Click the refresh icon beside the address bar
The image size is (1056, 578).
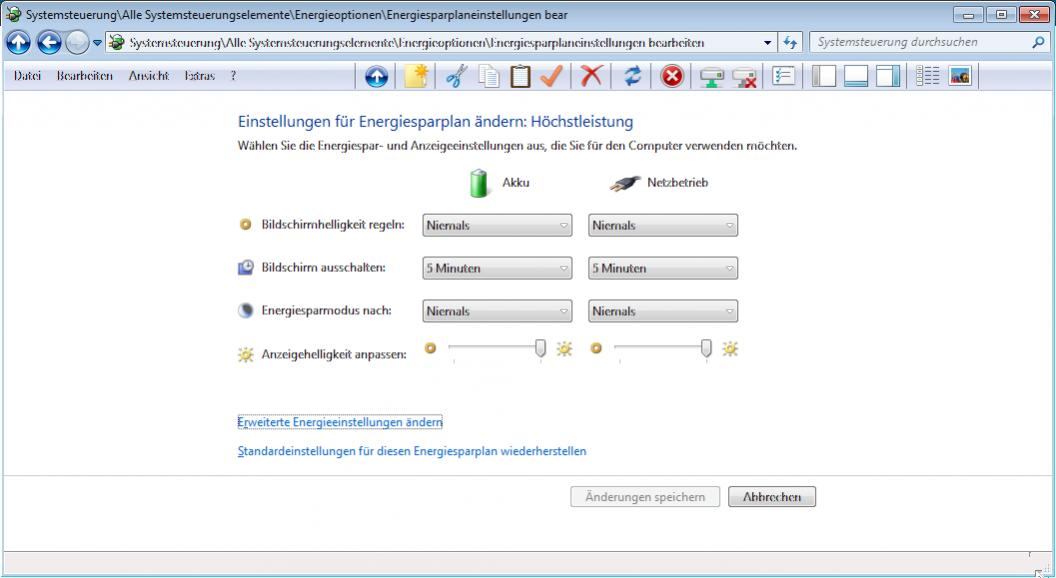[790, 42]
